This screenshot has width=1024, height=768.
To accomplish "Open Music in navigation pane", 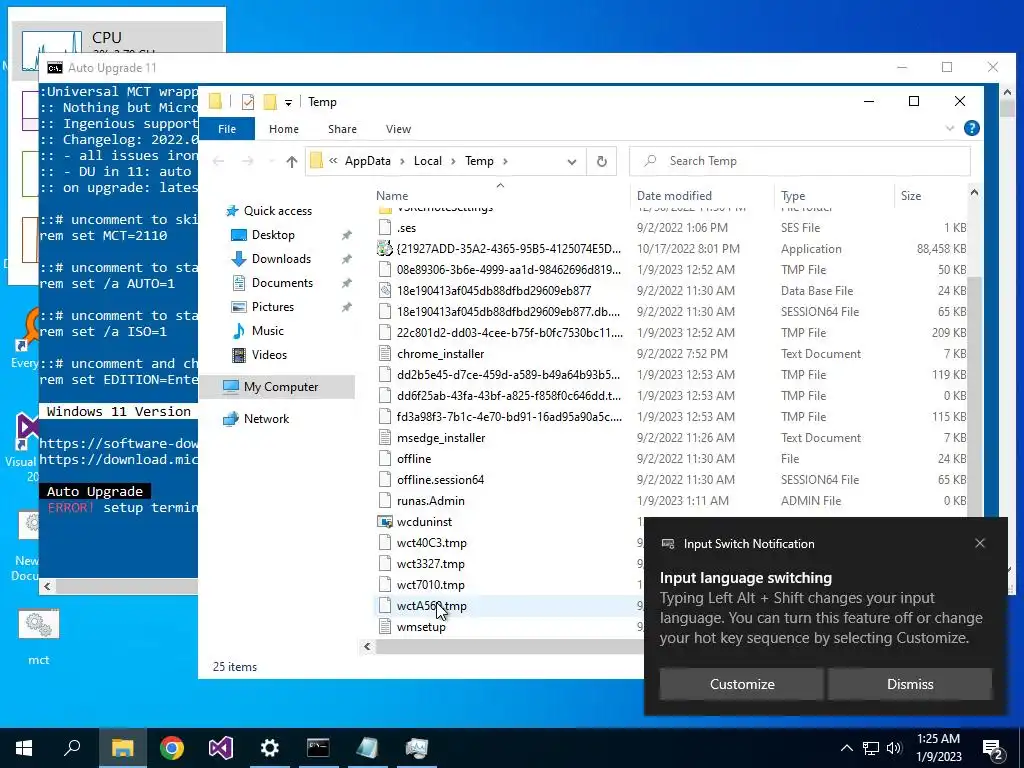I will (267, 331).
